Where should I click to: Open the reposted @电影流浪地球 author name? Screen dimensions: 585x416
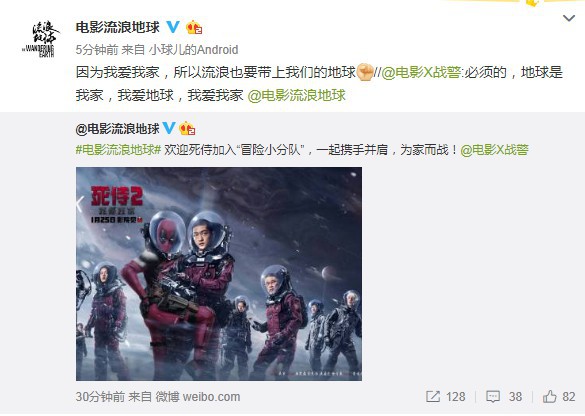[x=118, y=129]
